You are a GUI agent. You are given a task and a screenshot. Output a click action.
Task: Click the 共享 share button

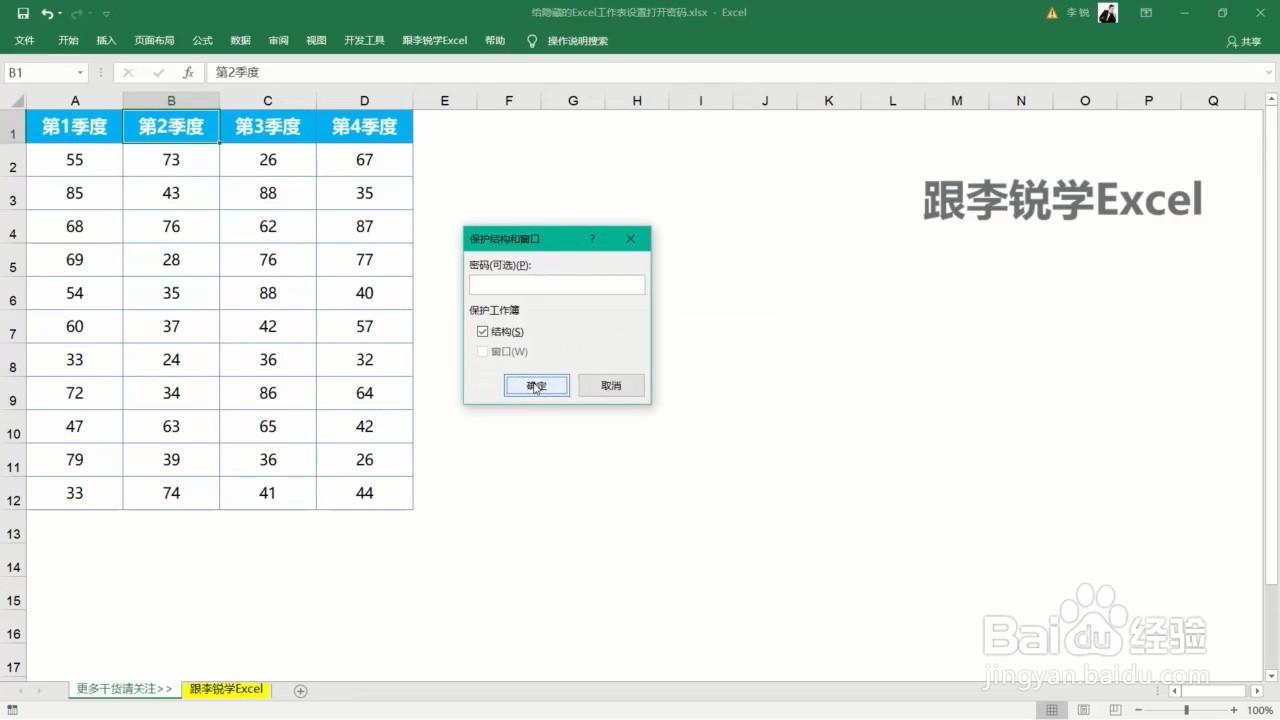[x=1244, y=42]
